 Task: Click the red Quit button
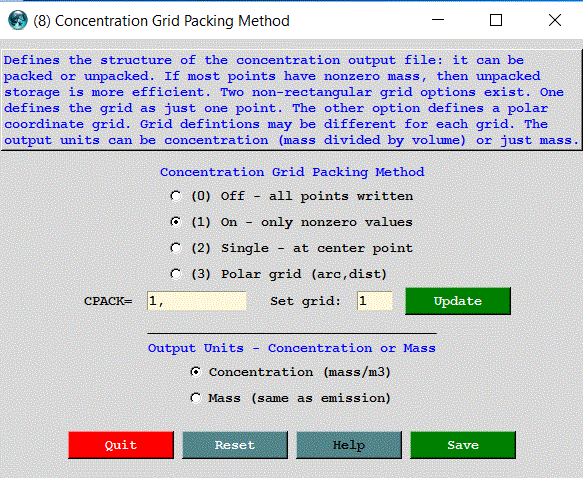pos(121,445)
